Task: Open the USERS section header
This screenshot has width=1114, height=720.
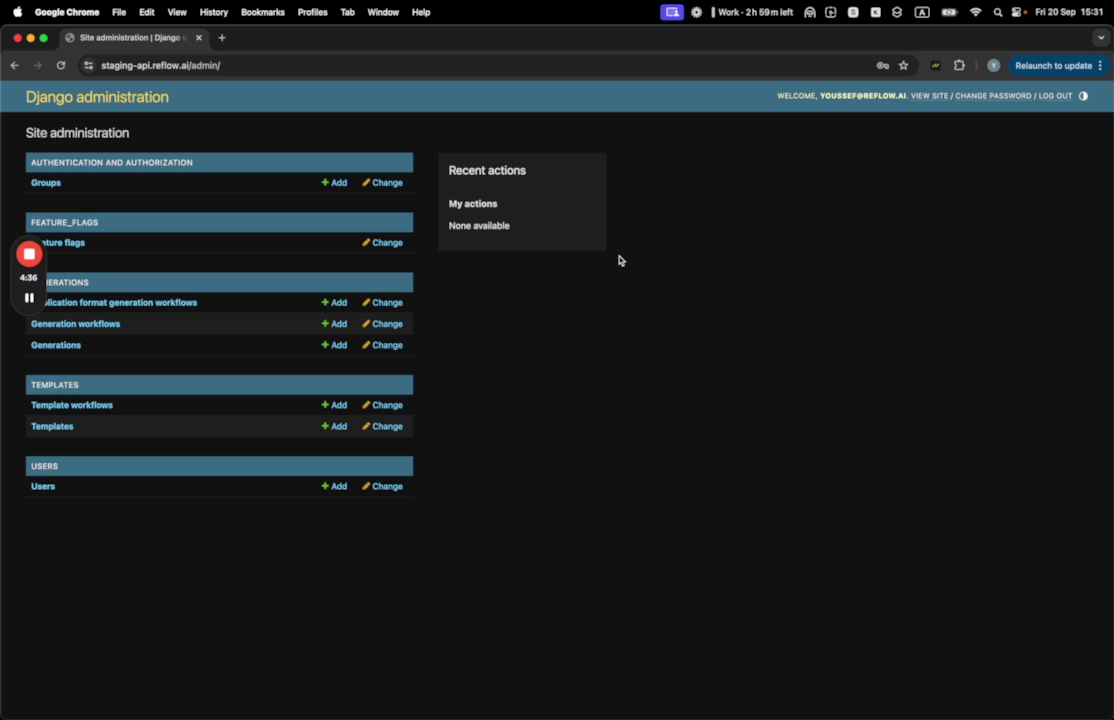Action: tap(45, 466)
